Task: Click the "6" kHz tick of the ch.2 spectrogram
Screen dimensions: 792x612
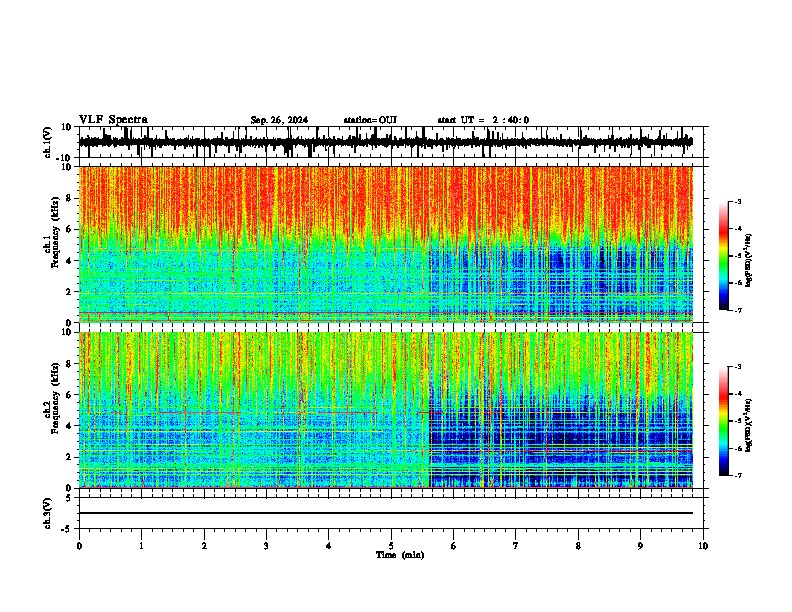Action: 69,394
